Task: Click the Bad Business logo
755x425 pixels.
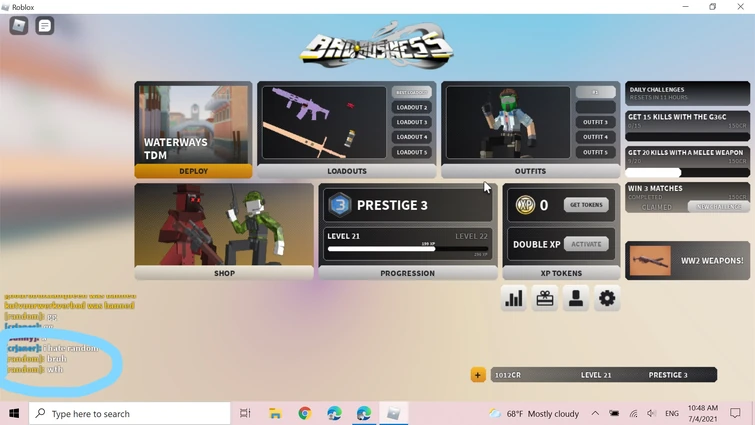Action: 377,45
